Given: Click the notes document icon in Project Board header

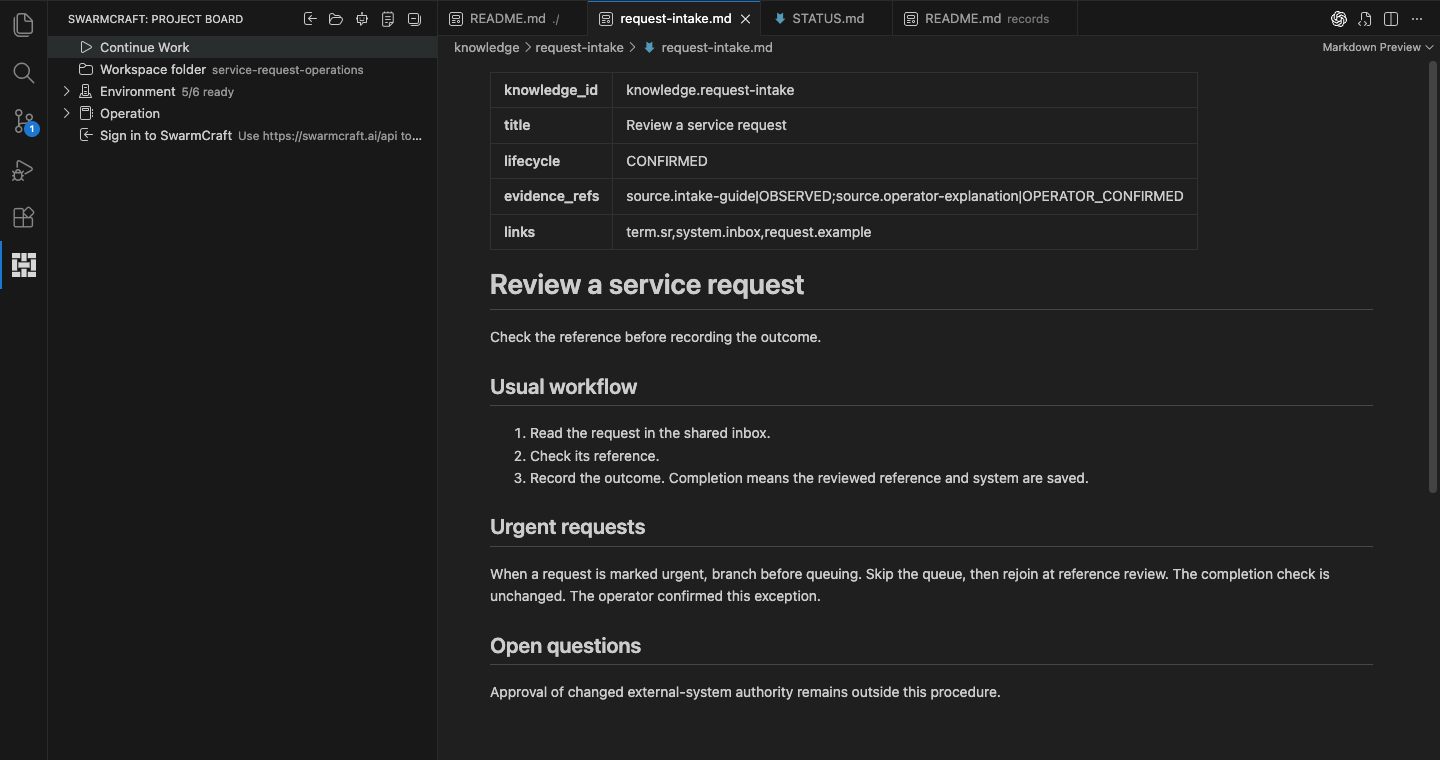Looking at the screenshot, I should point(388,19).
